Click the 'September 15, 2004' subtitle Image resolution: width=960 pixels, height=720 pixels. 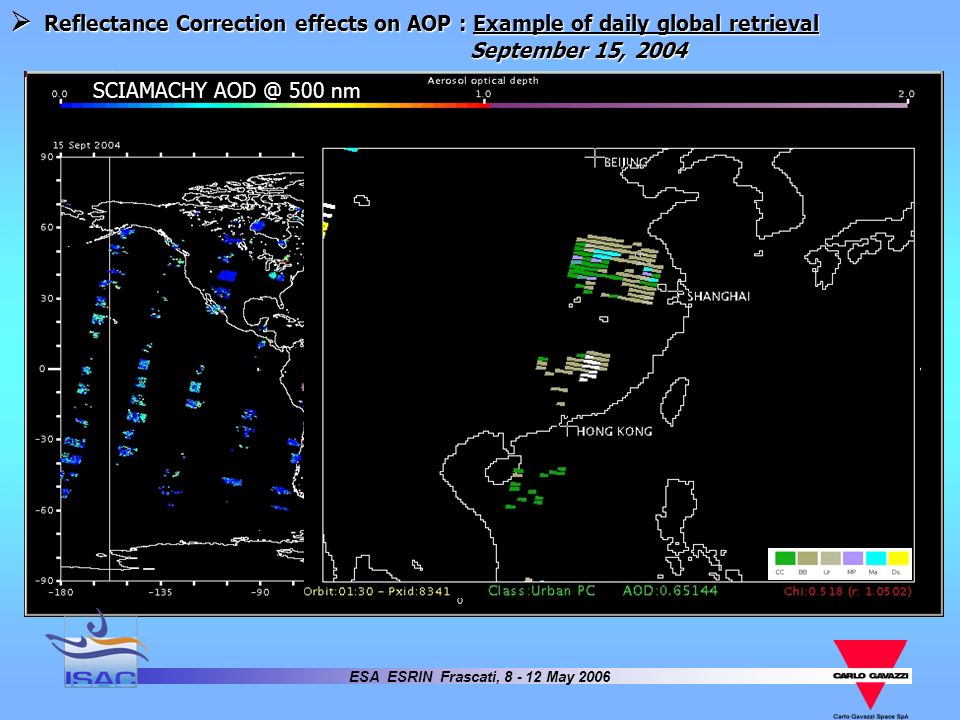pyautogui.click(x=579, y=50)
